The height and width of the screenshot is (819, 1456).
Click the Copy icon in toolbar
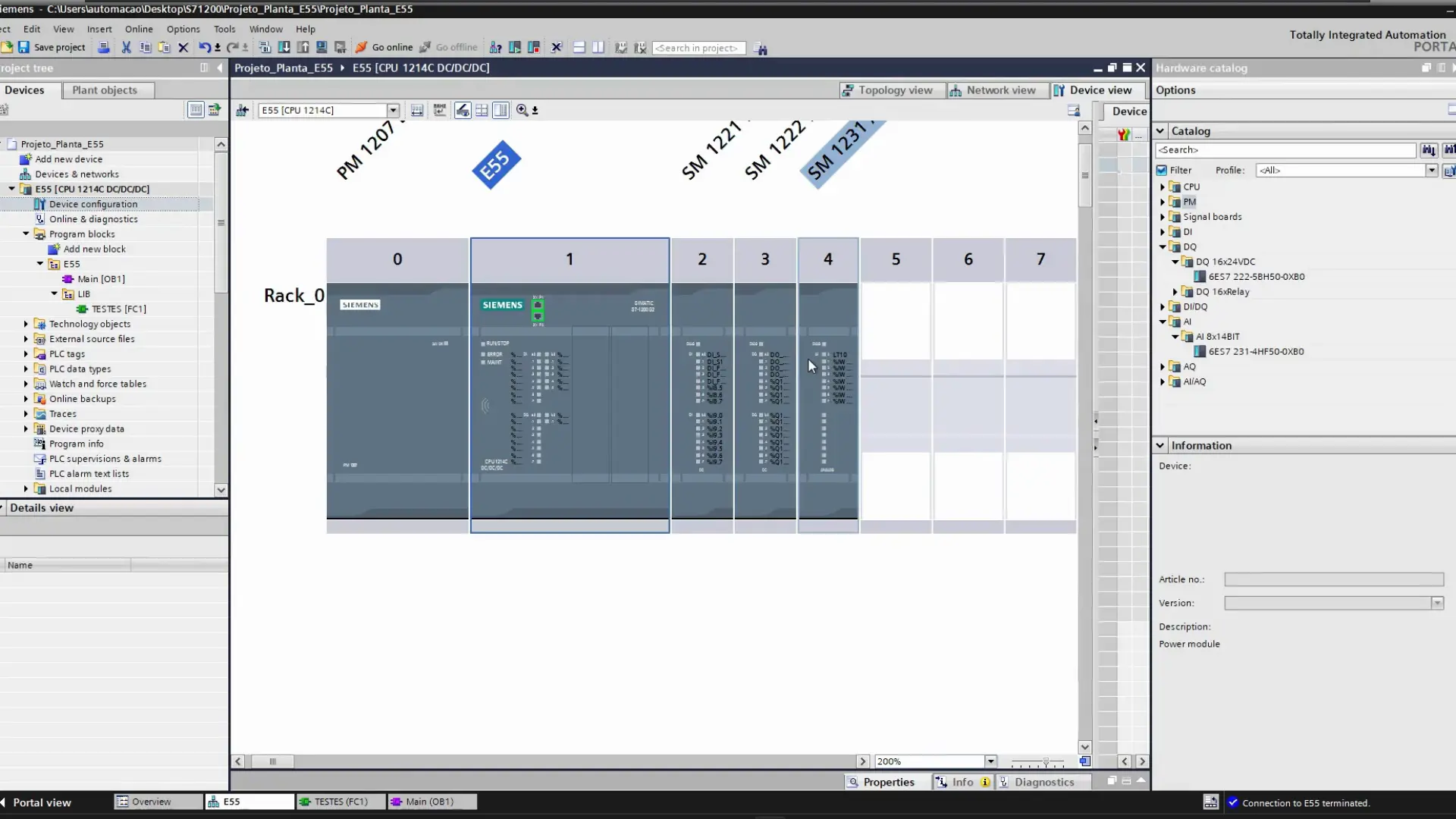[146, 47]
